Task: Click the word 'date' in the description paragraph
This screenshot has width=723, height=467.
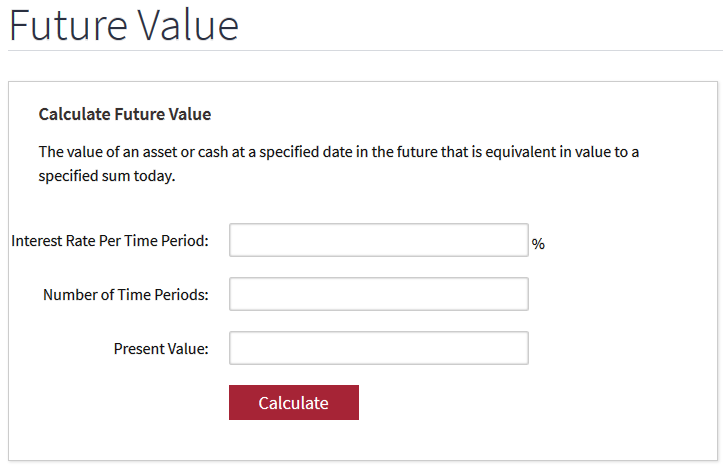Action: 338,152
